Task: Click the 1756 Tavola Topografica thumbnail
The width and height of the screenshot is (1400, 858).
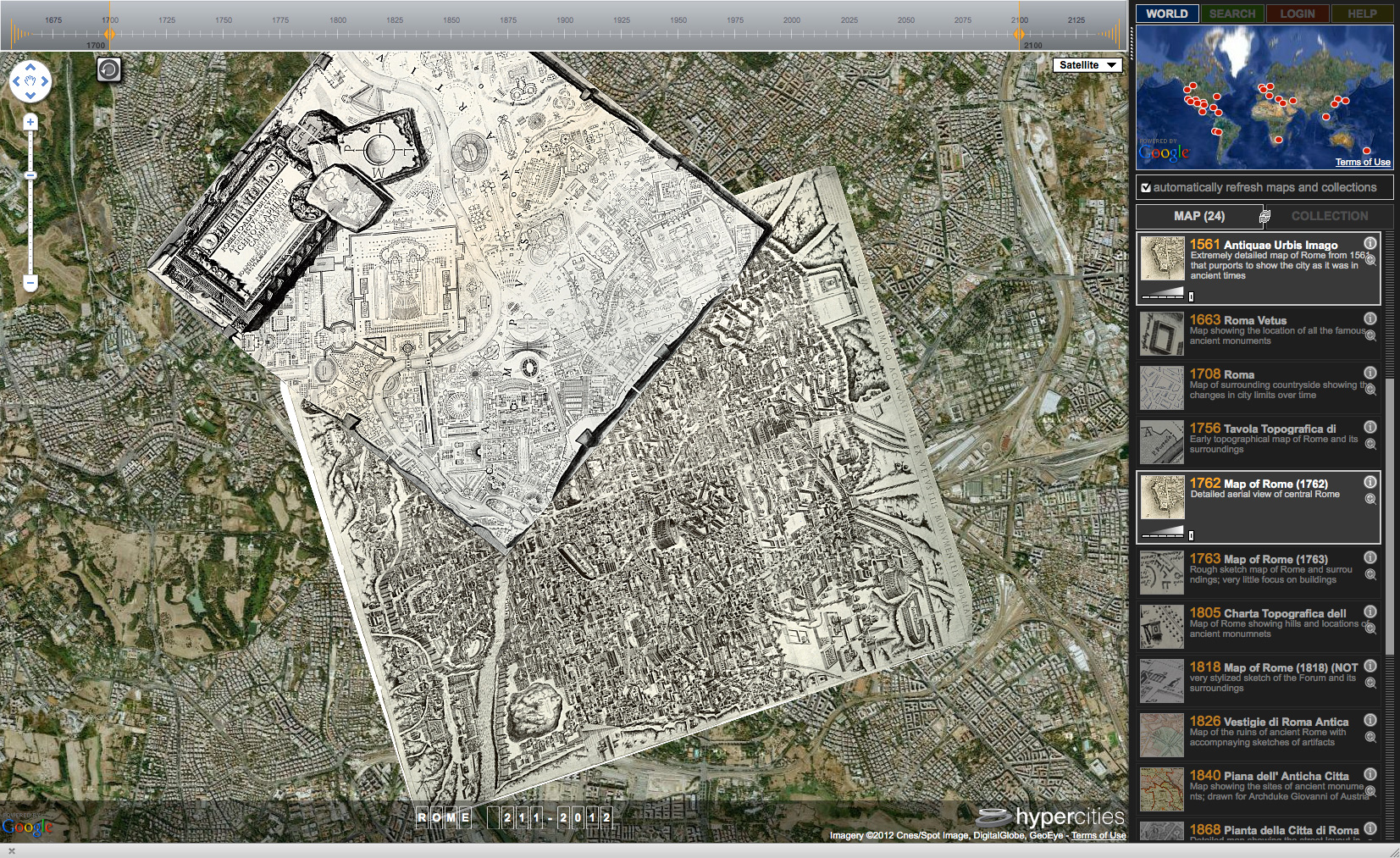Action: point(1162,442)
